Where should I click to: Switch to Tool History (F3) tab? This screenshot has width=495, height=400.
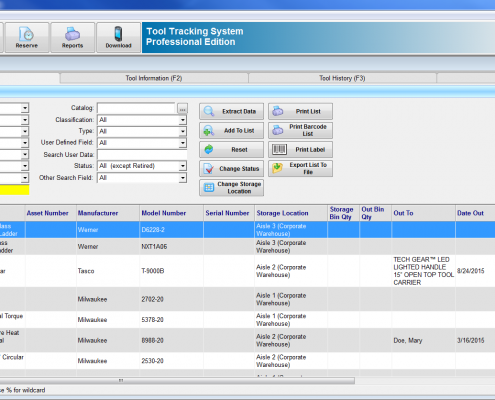coord(342,78)
